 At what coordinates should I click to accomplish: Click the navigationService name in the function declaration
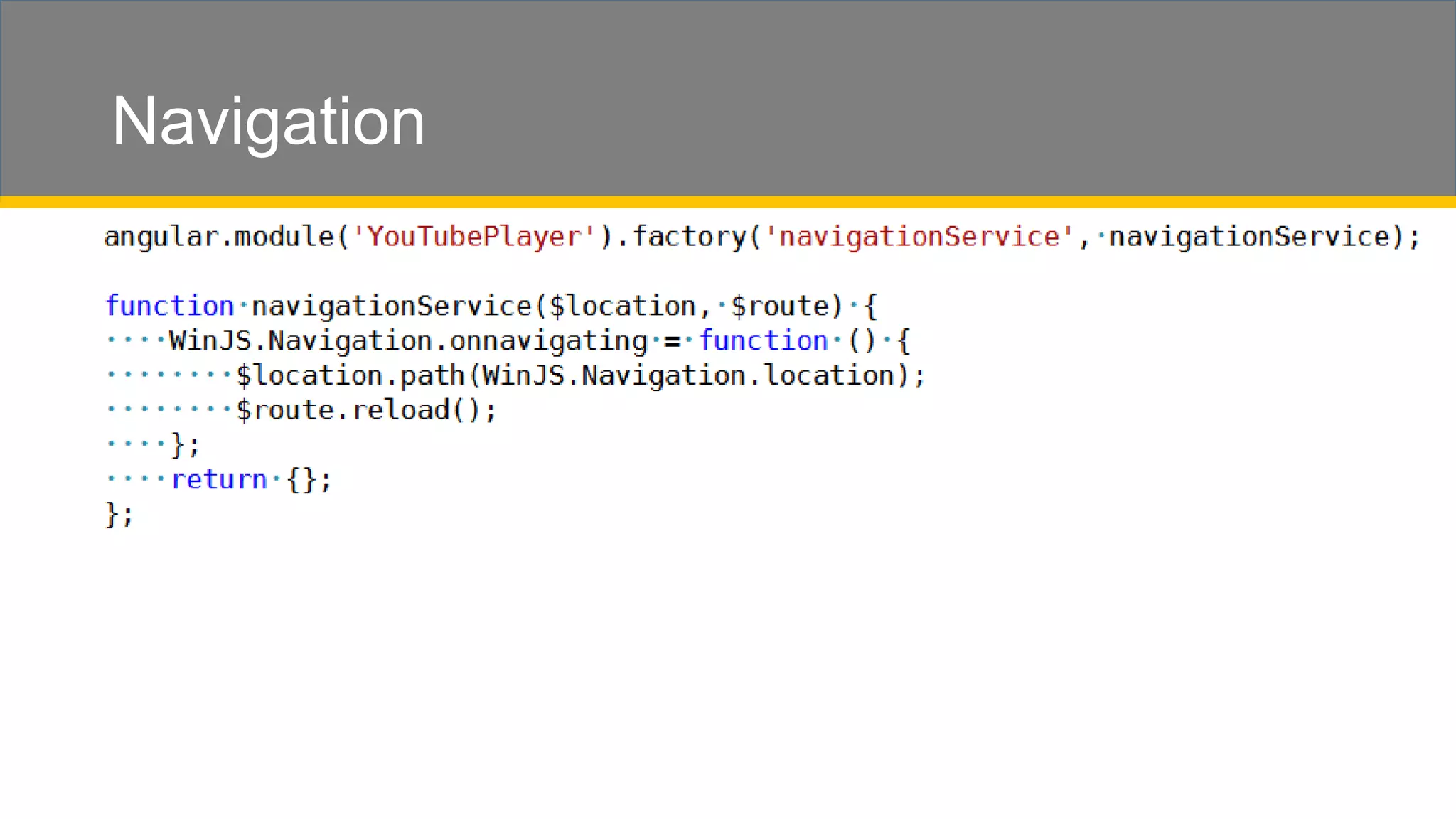click(392, 306)
